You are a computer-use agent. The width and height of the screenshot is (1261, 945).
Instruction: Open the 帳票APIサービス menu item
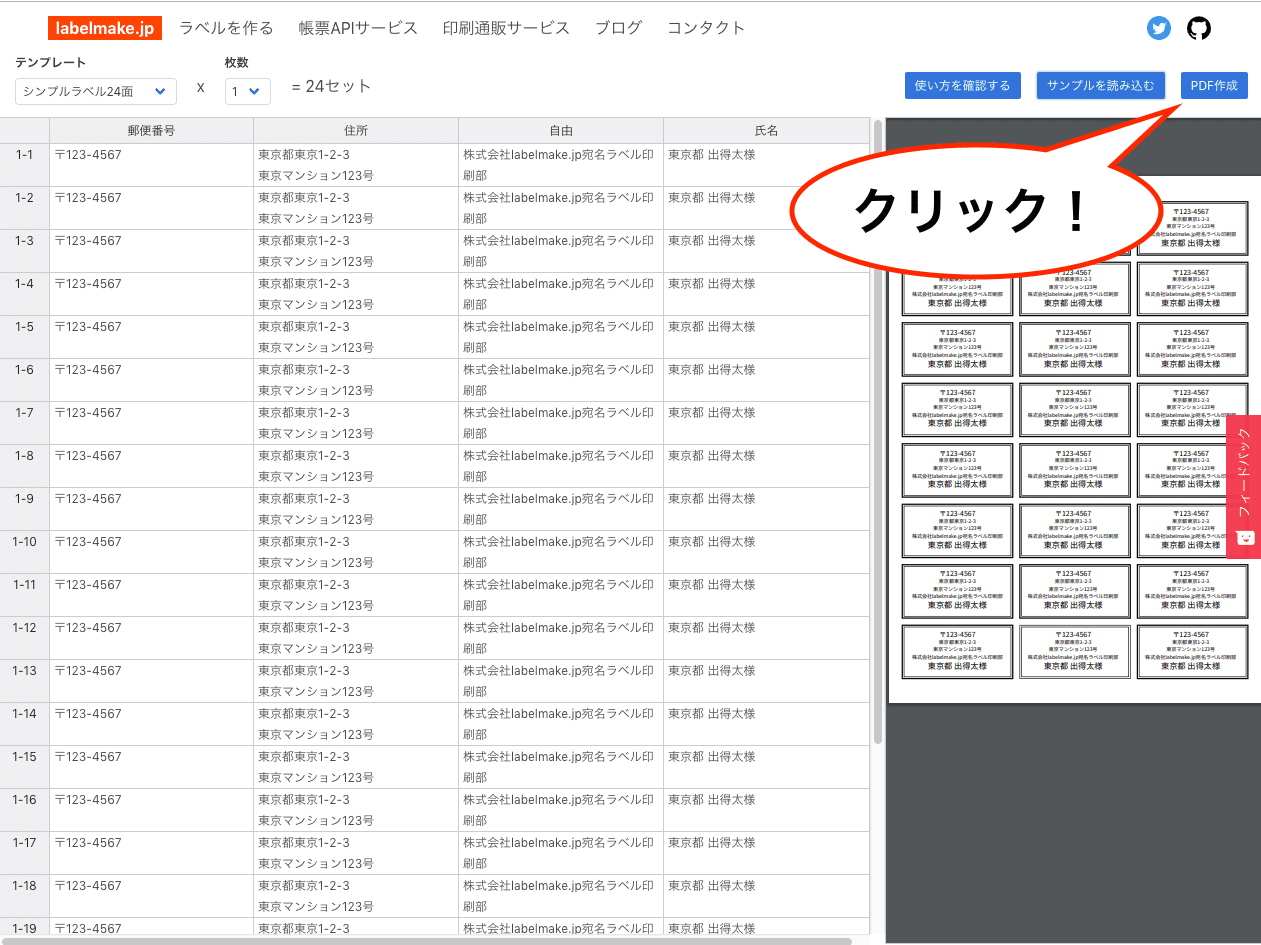[x=357, y=28]
